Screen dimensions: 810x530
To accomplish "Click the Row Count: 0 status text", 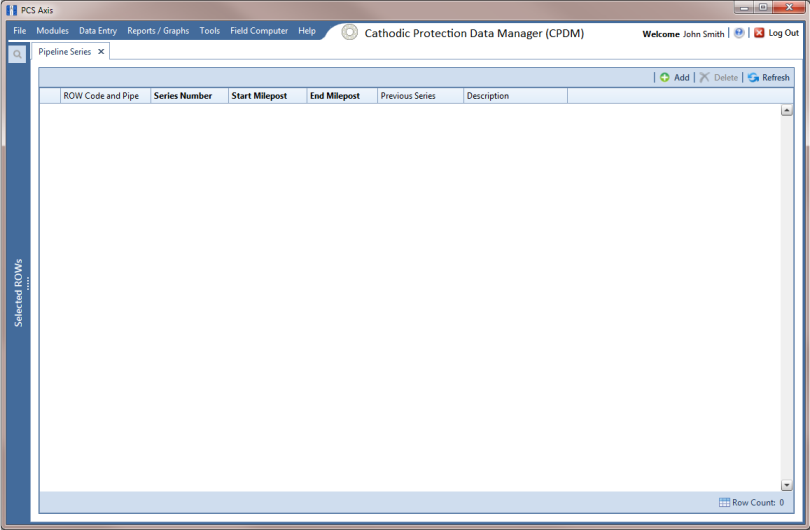I will [x=758, y=503].
